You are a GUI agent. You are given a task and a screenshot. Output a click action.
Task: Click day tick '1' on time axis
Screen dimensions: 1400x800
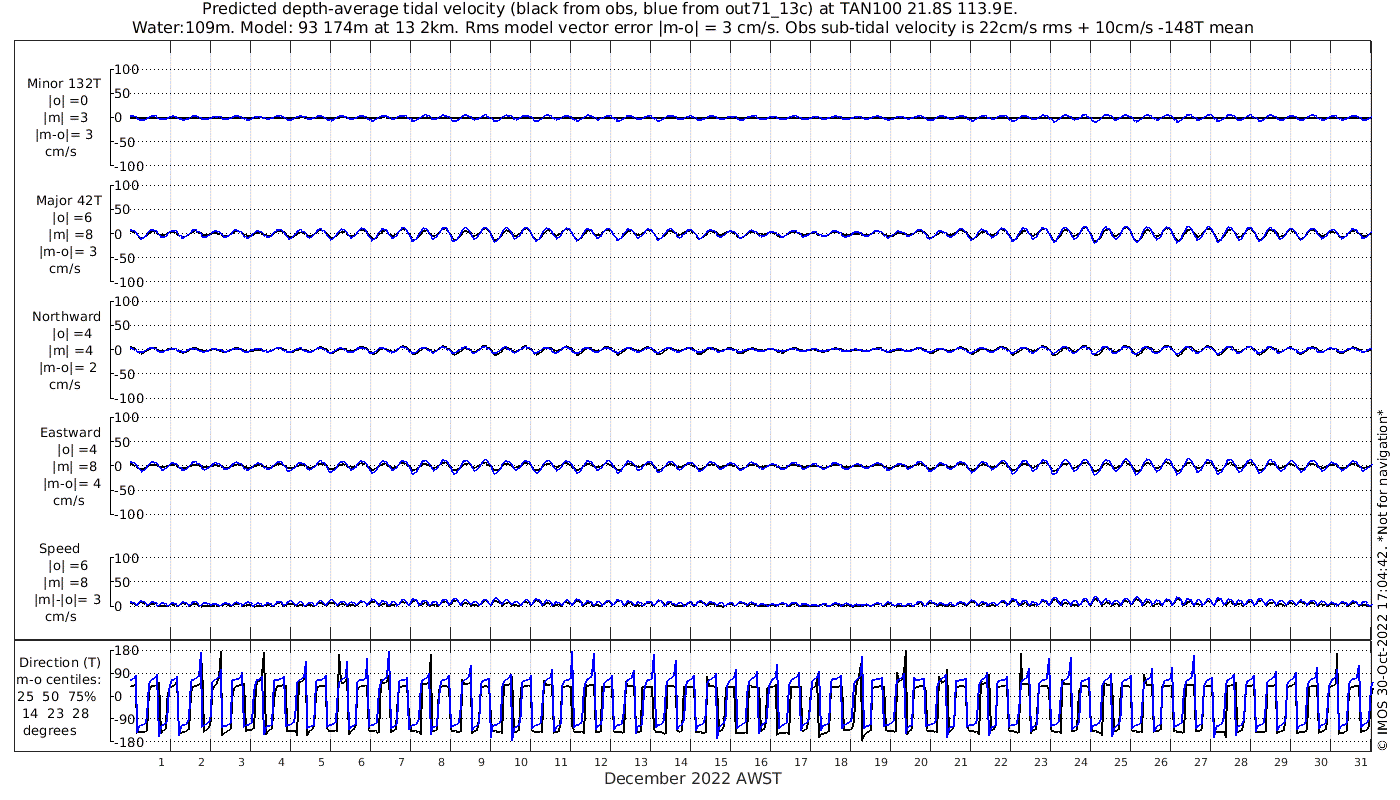(x=161, y=761)
